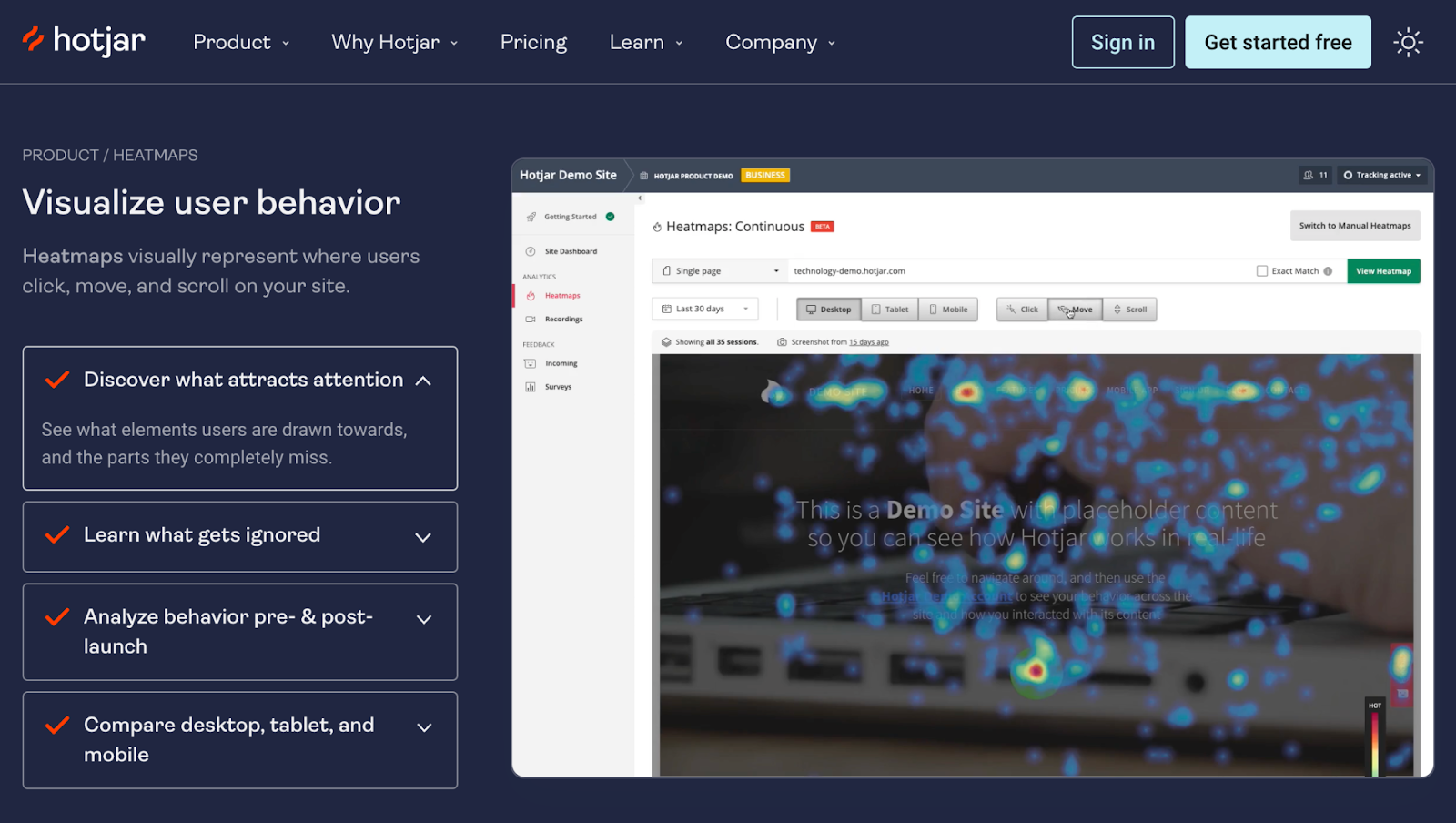This screenshot has height=823, width=1456.
Task: Open Surveys in the sidebar
Action: coord(558,387)
